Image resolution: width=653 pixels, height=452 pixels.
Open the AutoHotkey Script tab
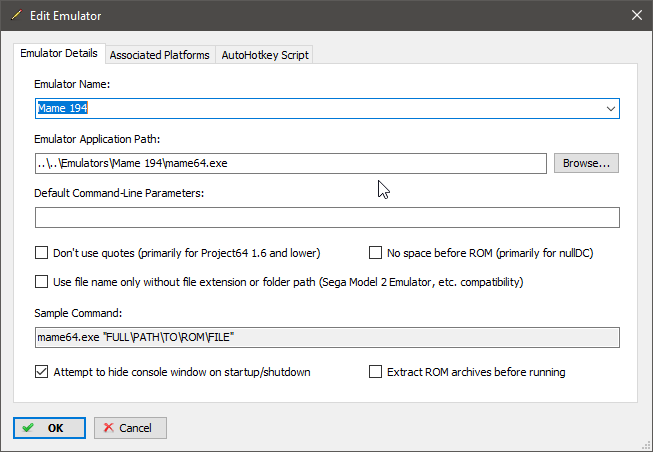point(265,55)
